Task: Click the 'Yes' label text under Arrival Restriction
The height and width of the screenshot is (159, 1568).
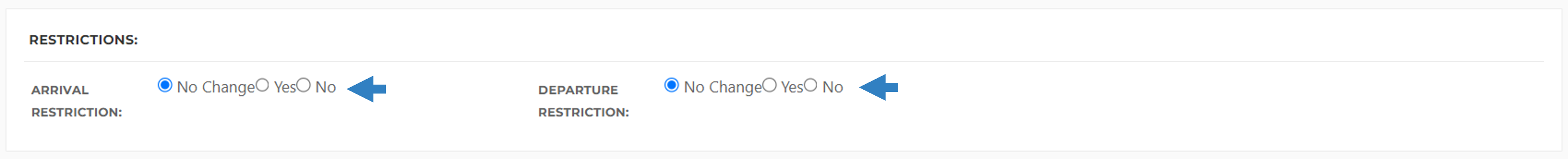Action: click(x=285, y=88)
